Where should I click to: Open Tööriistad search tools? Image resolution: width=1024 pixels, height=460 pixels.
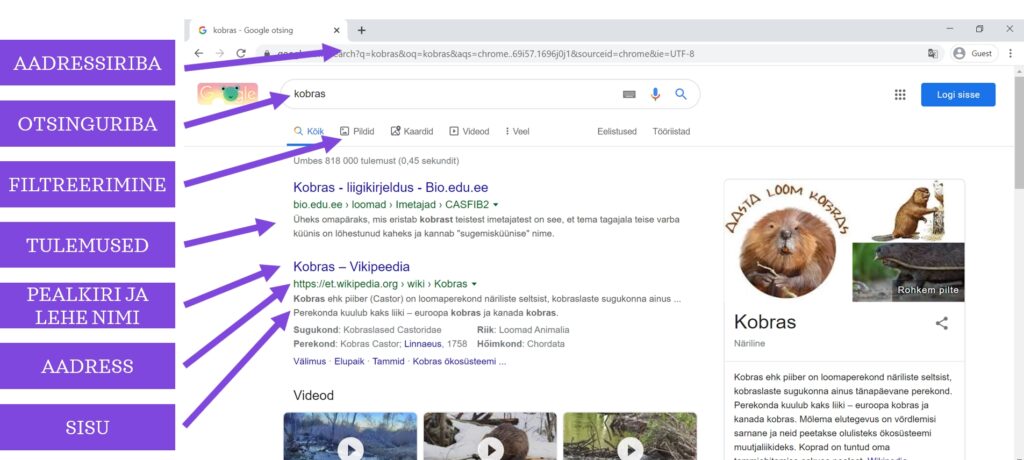coord(671,131)
